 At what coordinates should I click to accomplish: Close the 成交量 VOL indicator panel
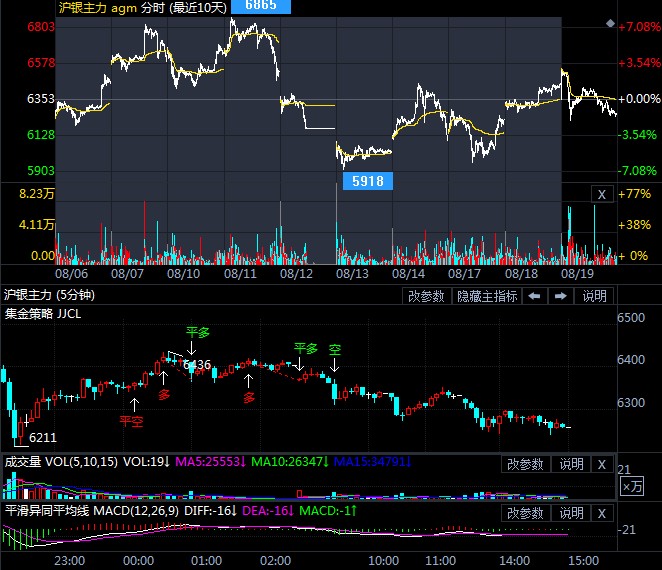602,464
